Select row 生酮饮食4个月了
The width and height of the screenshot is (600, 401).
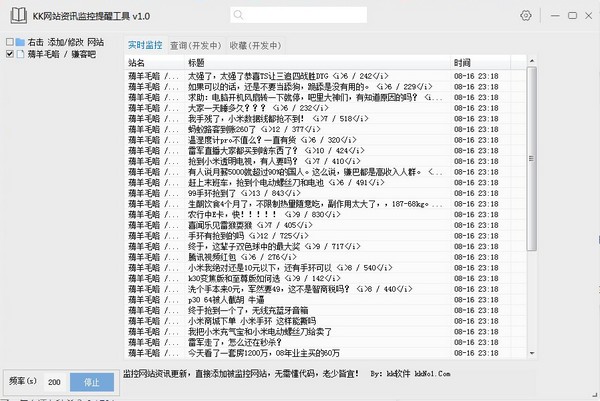[x=325, y=204]
